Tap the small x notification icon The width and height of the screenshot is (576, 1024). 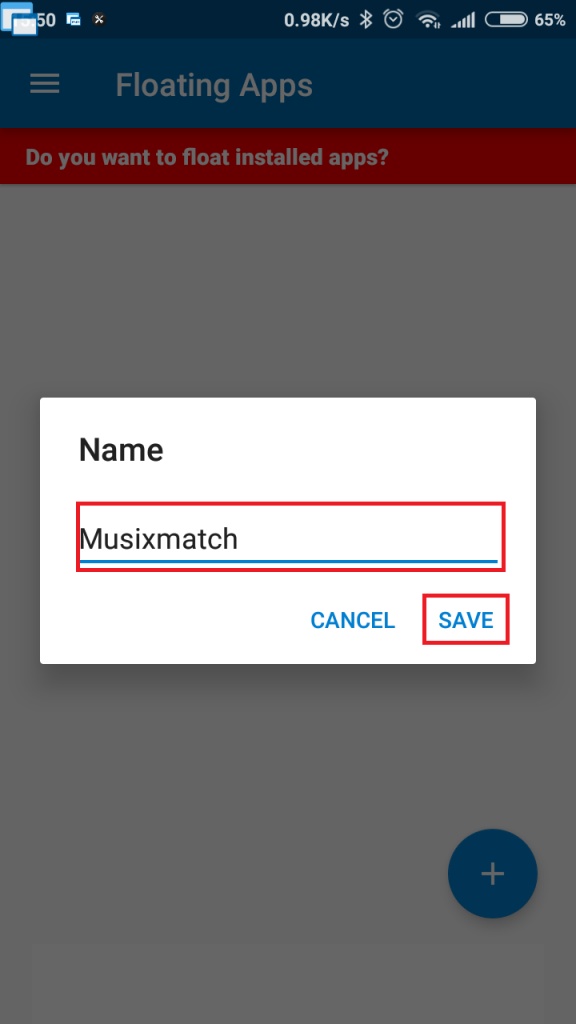click(99, 17)
